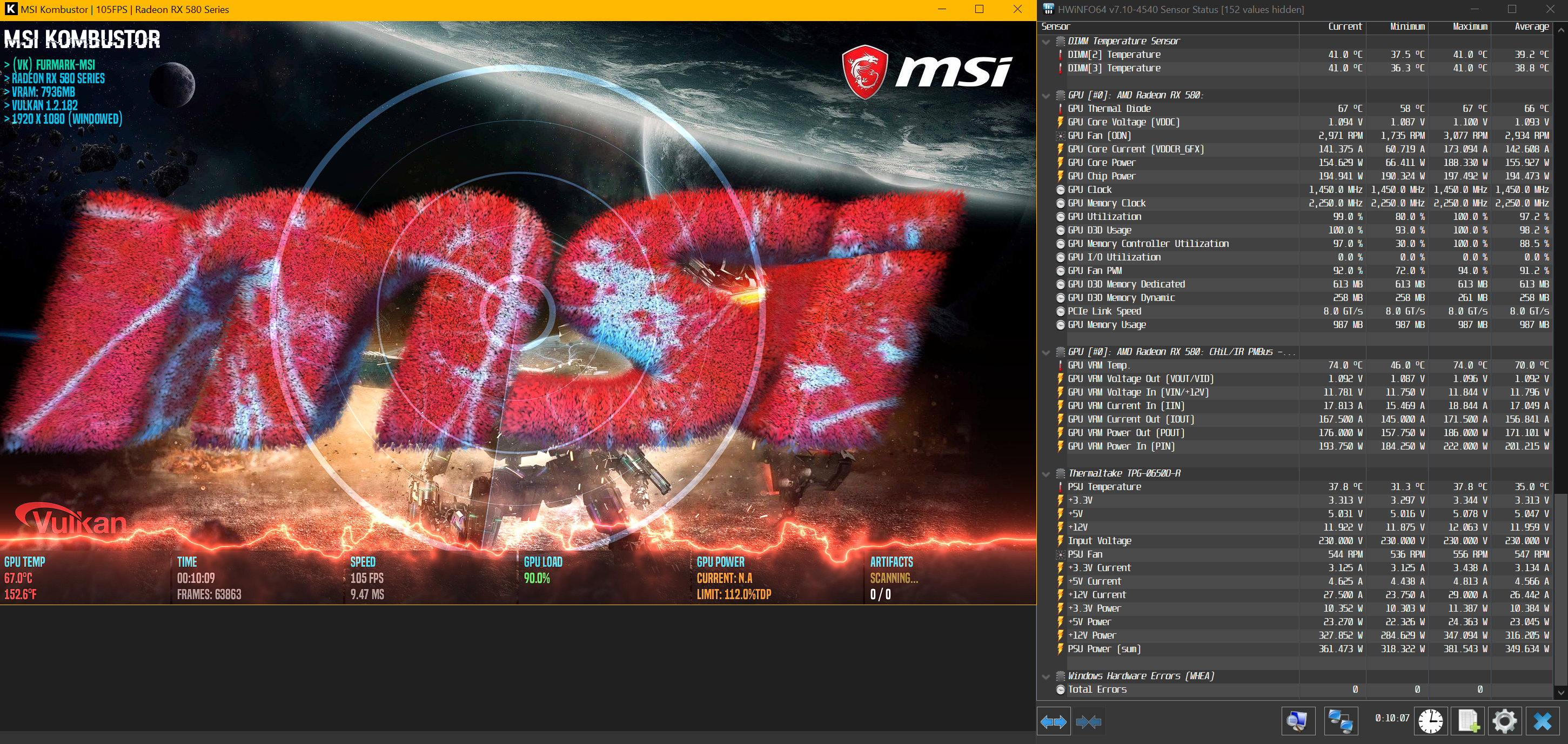This screenshot has height=744, width=1568.
Task: Collapse the CHiL/IR PMBus sensor group
Action: point(1047,352)
